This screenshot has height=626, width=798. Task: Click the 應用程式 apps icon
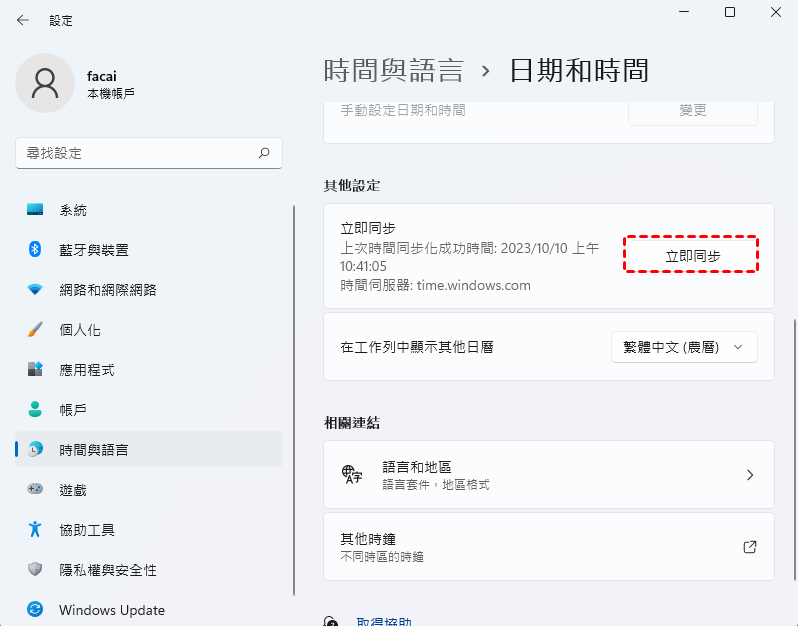pyautogui.click(x=36, y=370)
